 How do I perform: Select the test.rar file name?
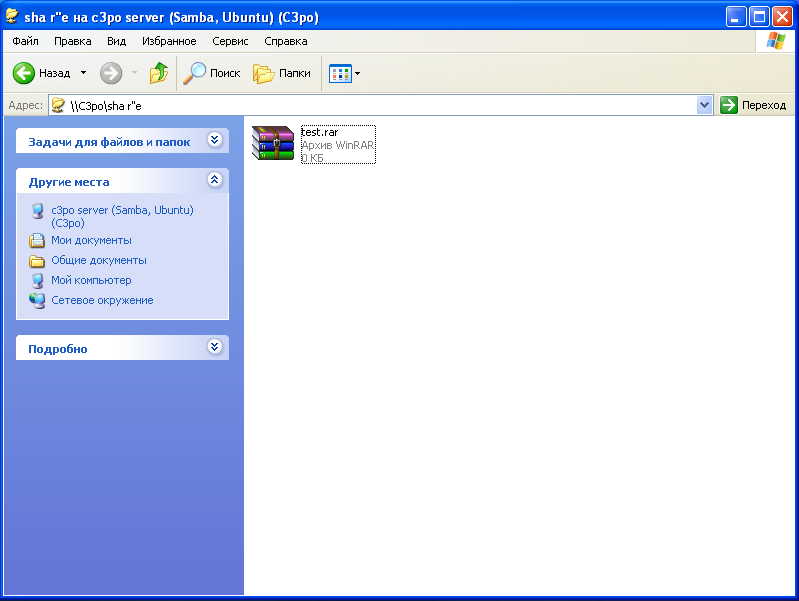319,132
